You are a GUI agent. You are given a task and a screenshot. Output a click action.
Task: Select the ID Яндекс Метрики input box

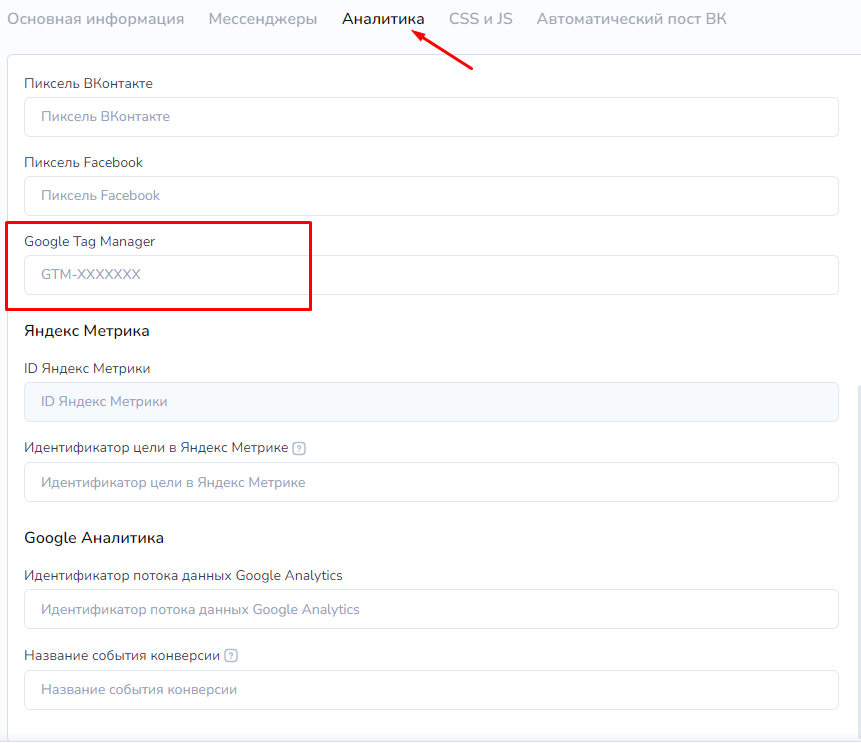point(431,402)
